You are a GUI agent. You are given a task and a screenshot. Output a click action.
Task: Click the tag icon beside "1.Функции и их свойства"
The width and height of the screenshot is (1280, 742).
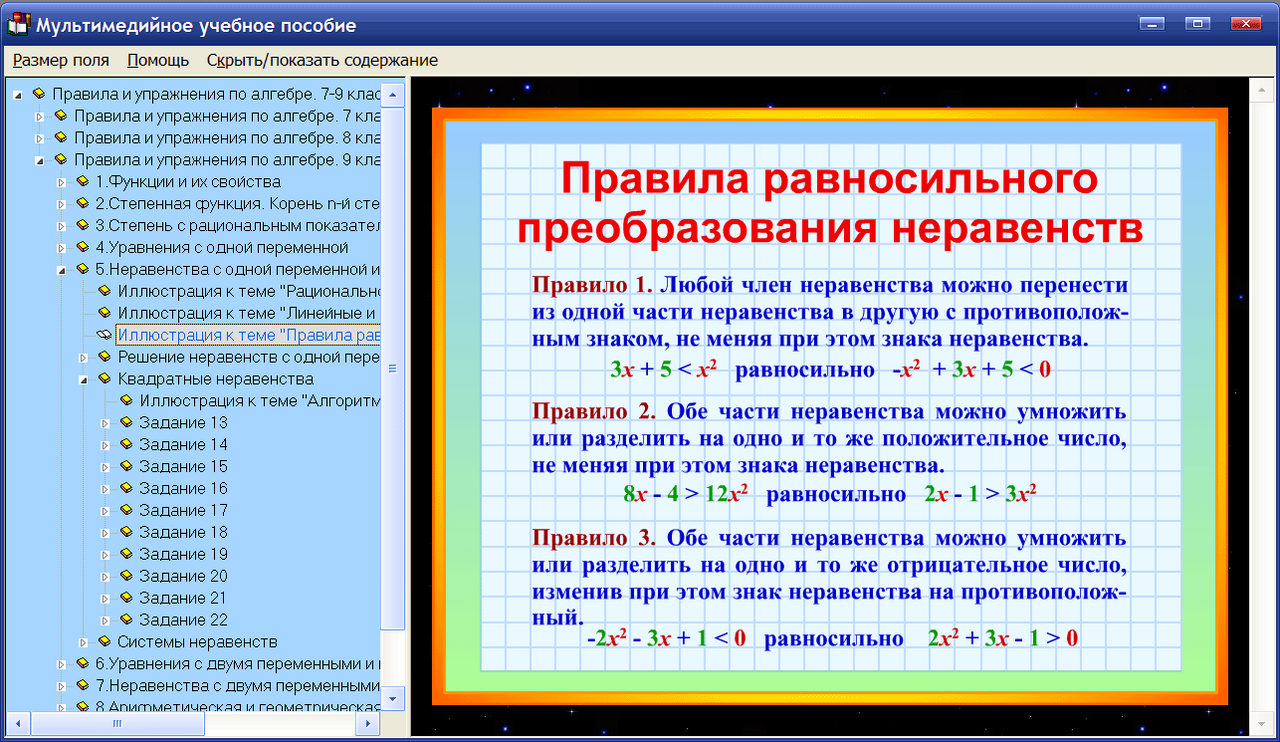click(84, 181)
